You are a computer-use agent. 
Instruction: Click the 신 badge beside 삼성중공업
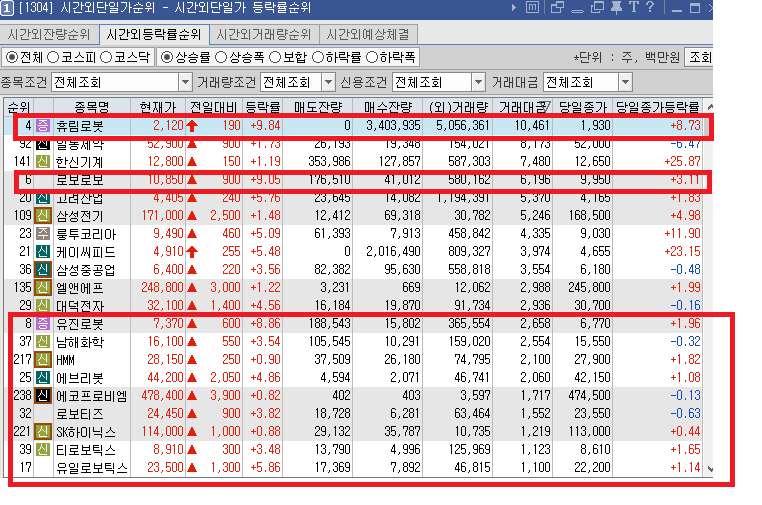click(43, 269)
